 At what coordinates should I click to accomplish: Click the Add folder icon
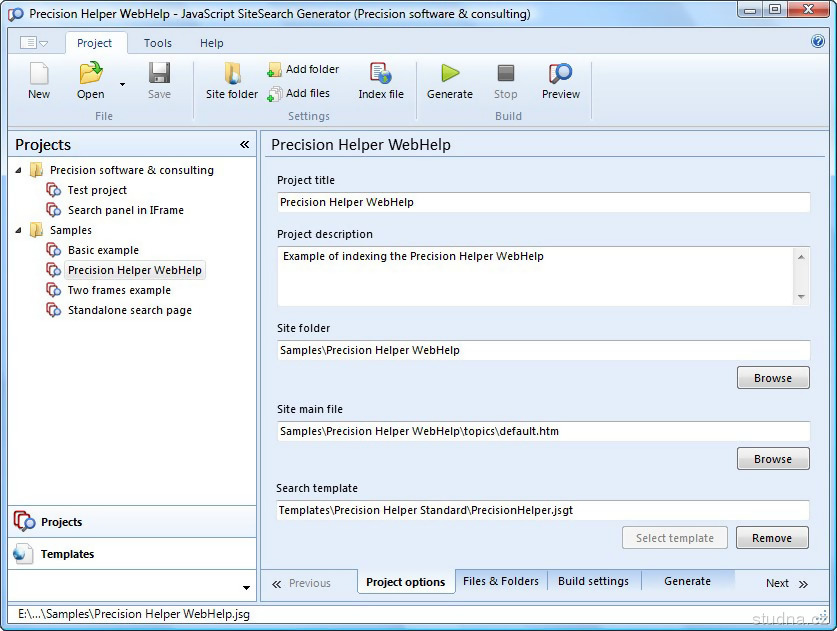pyautogui.click(x=275, y=70)
